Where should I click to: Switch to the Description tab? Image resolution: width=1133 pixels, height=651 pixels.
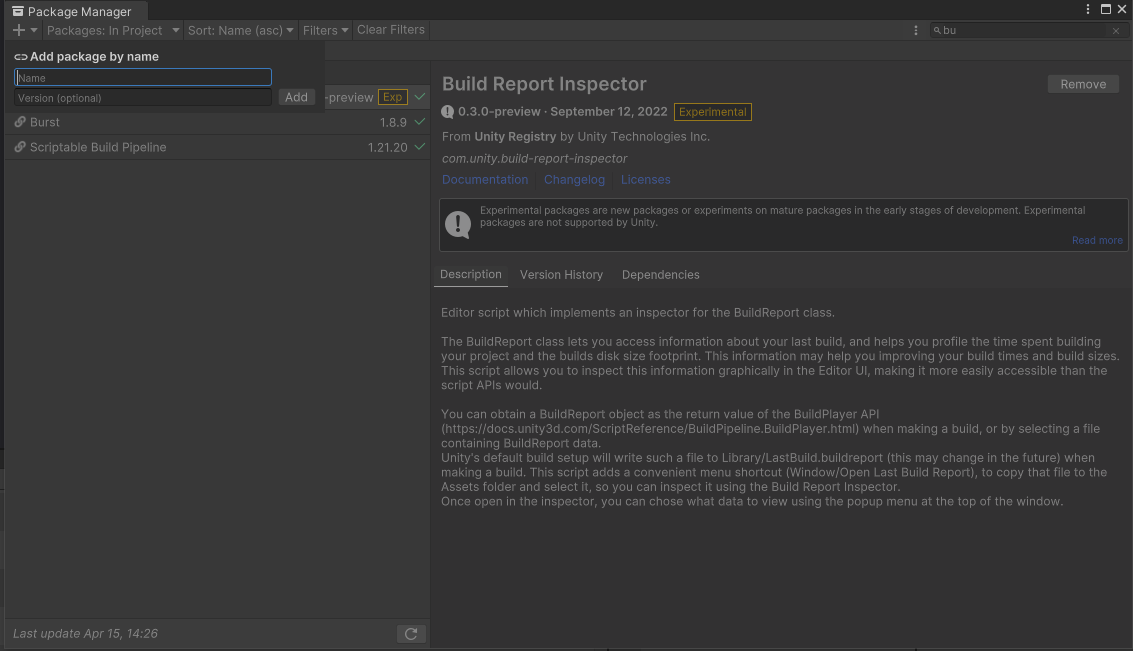pos(470,275)
